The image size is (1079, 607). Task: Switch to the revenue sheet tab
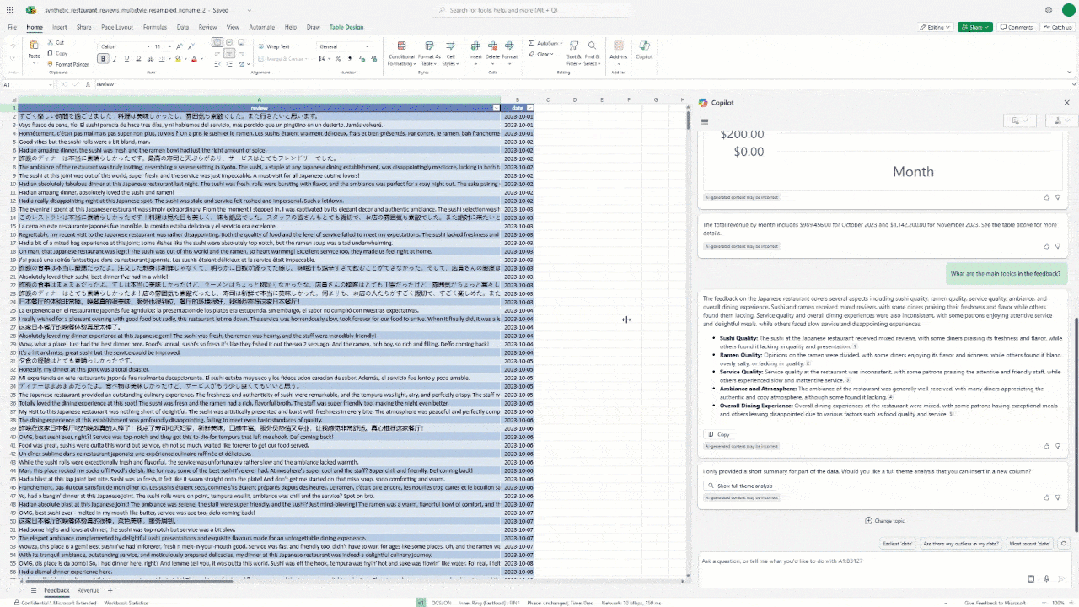(x=89, y=591)
